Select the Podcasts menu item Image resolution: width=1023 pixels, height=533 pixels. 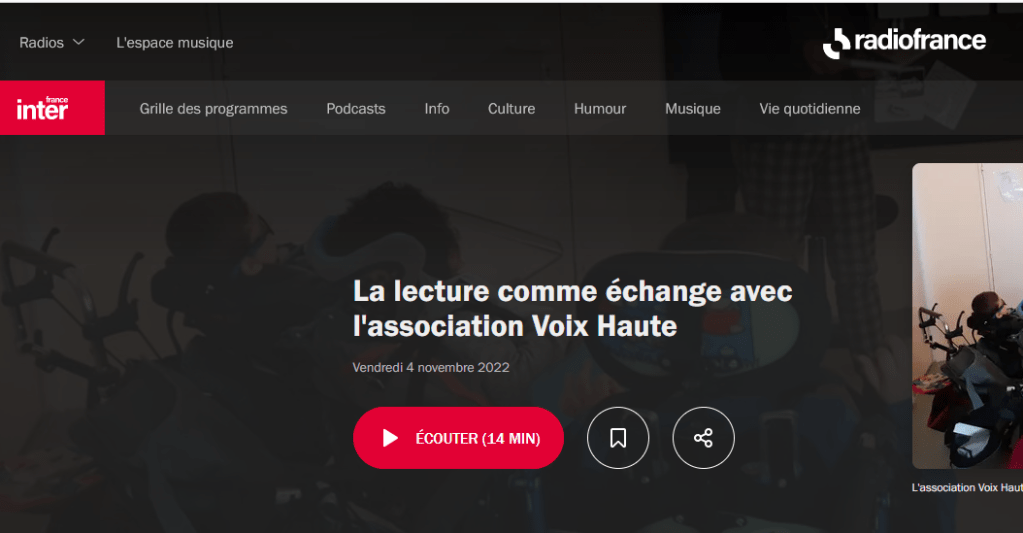pos(356,108)
